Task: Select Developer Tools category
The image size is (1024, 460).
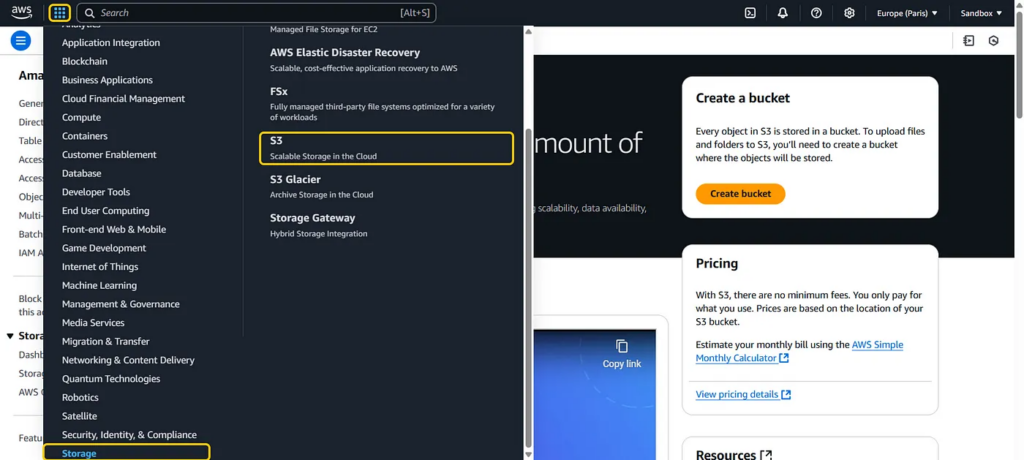Action: pos(96,192)
